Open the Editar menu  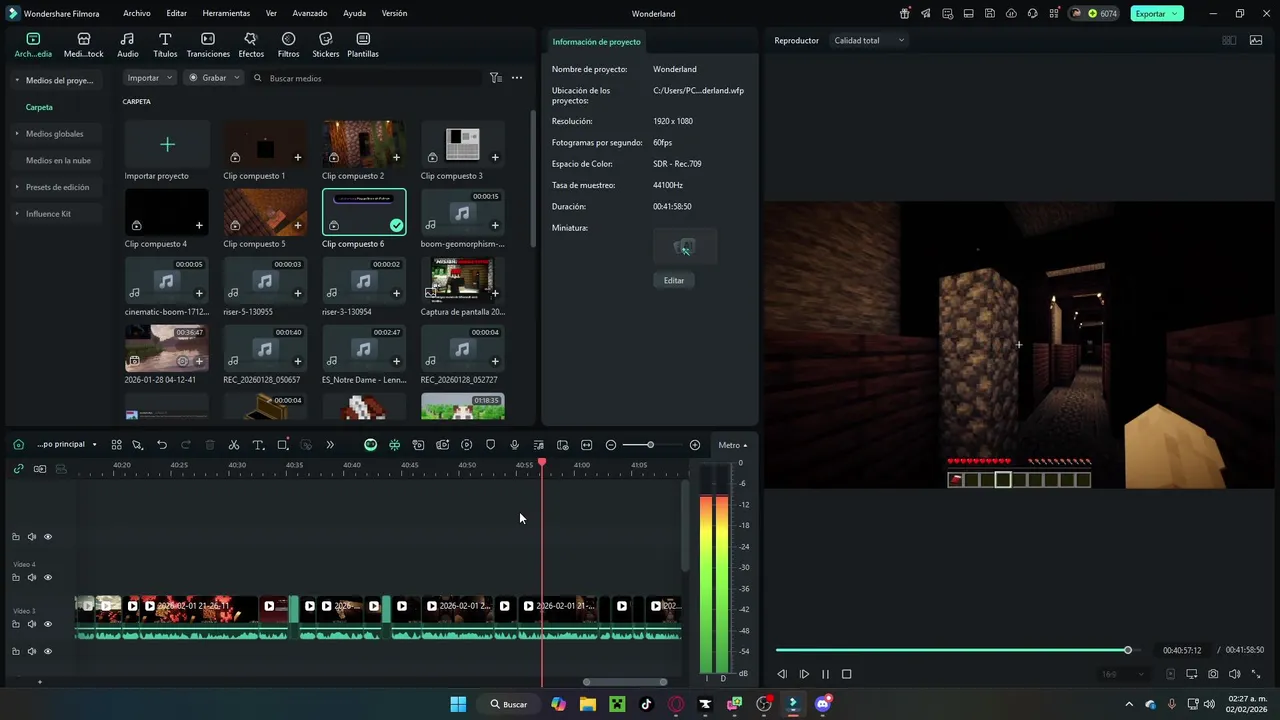176,13
